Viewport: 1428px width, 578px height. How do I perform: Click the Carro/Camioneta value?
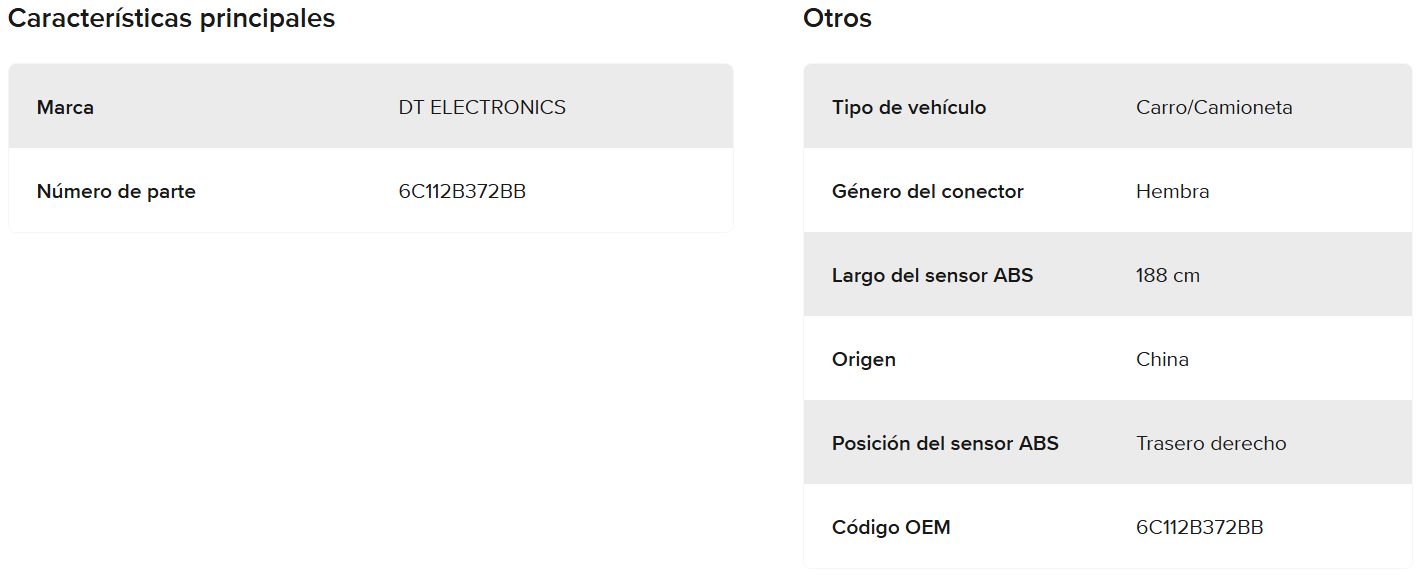1214,107
